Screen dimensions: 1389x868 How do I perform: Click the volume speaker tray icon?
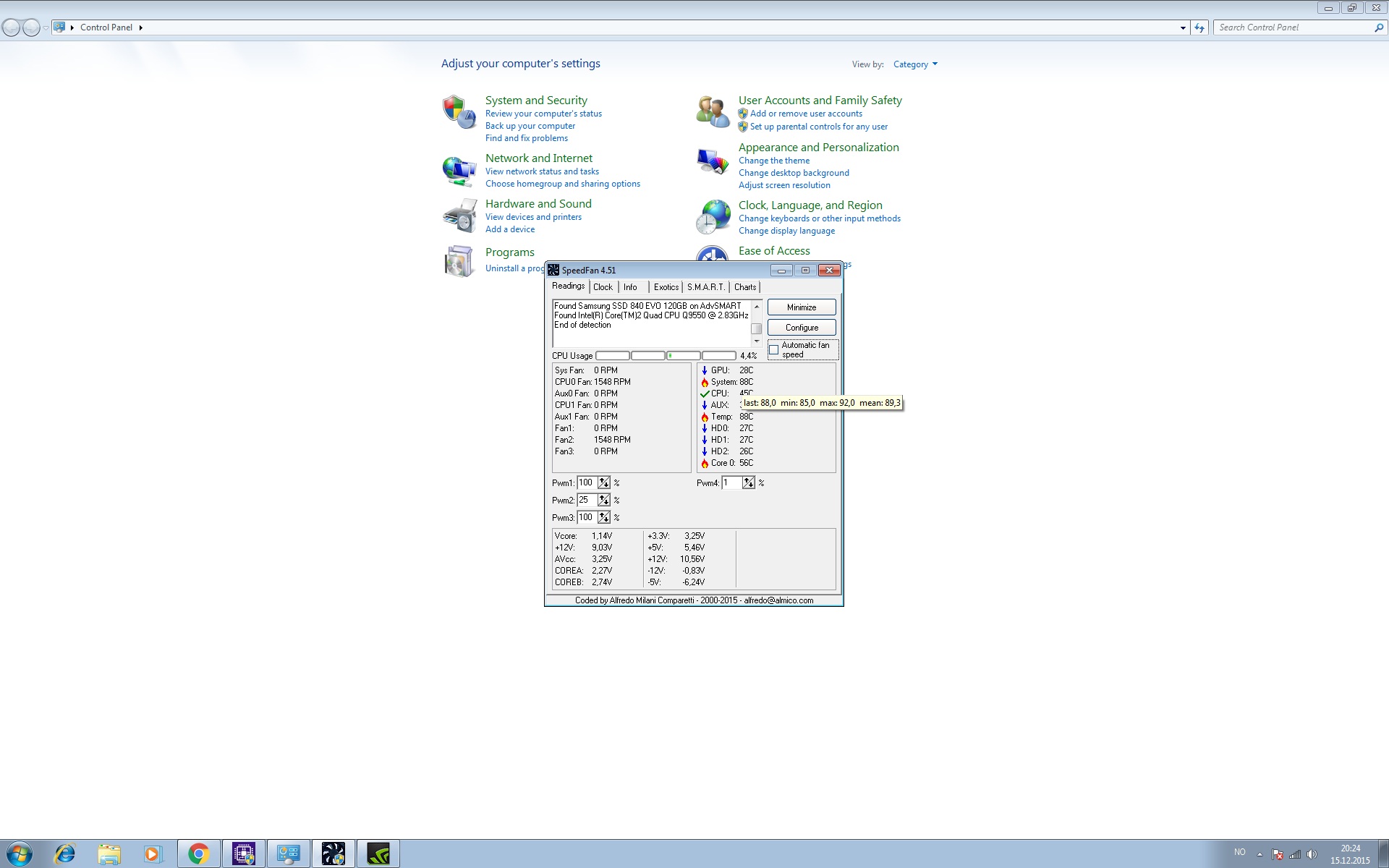tap(1312, 854)
